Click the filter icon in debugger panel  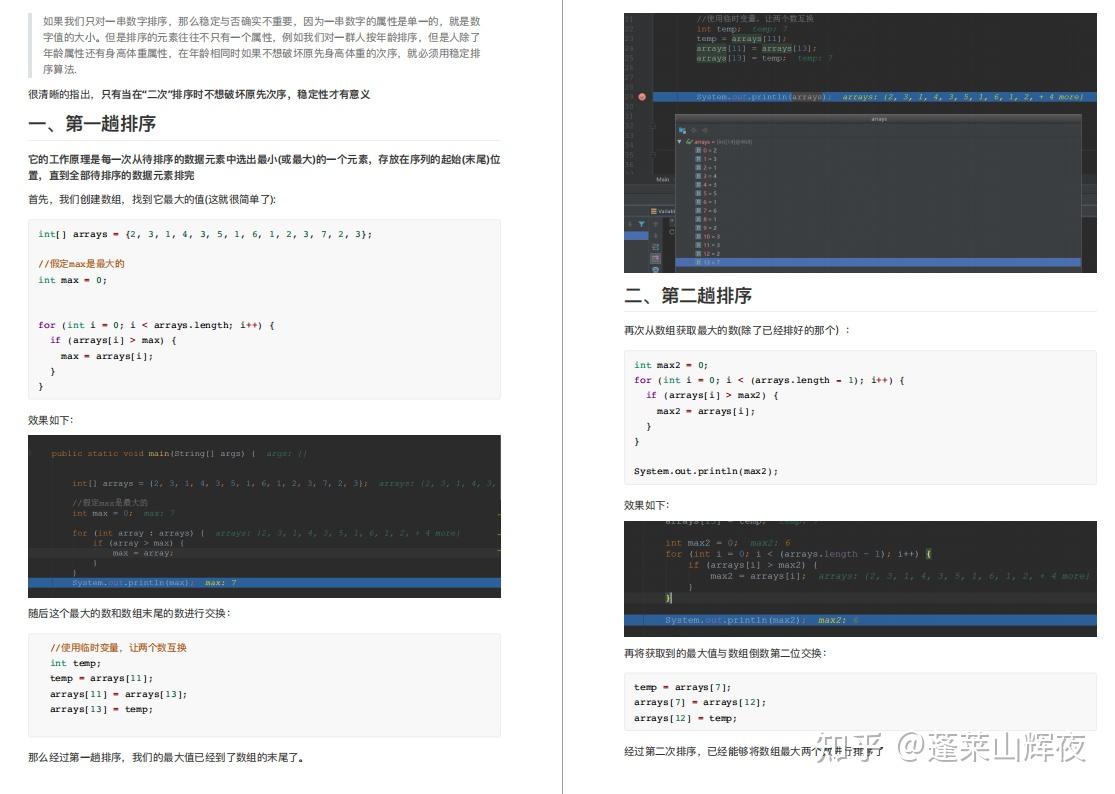pos(641,223)
